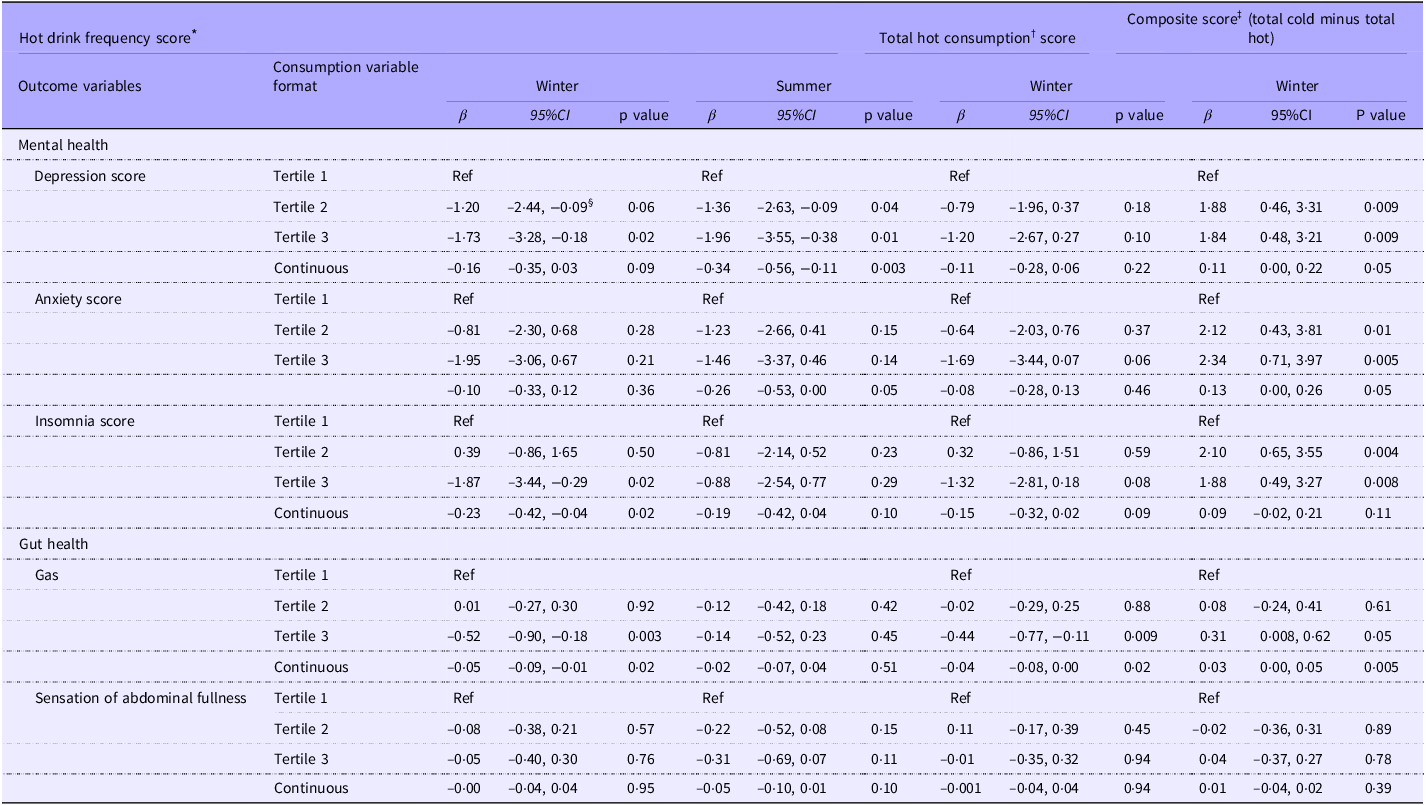Image resolution: width=1426 pixels, height=805 pixels.
Task: Select the −0·001 beta value cell
Action: (x=959, y=789)
